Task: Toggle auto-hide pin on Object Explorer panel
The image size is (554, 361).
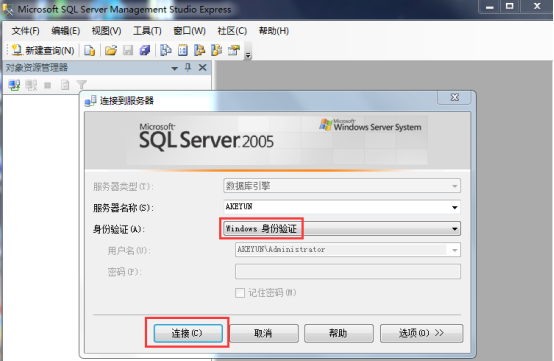Action: click(x=188, y=67)
